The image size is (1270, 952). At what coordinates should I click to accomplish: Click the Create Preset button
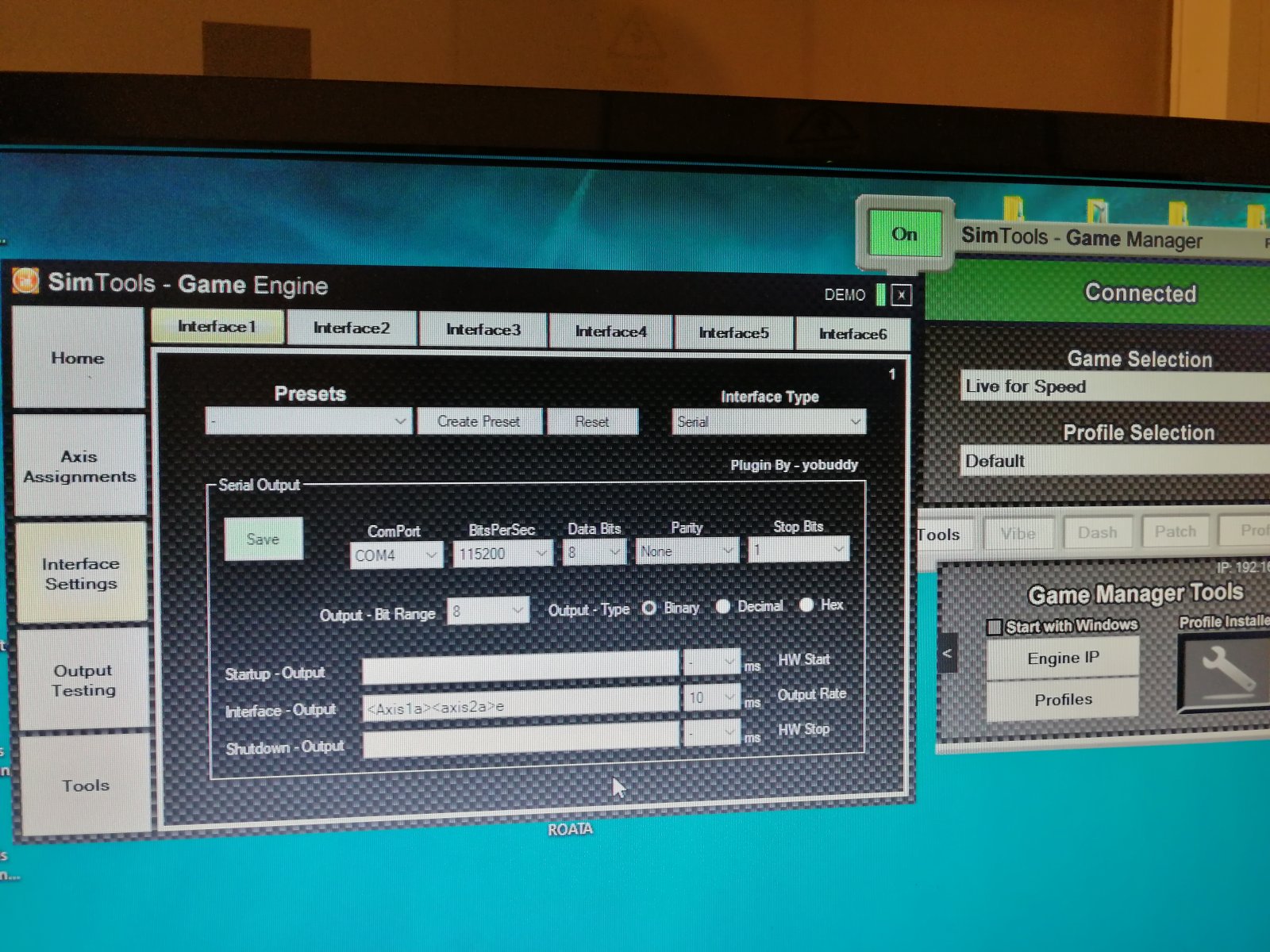[x=479, y=421]
